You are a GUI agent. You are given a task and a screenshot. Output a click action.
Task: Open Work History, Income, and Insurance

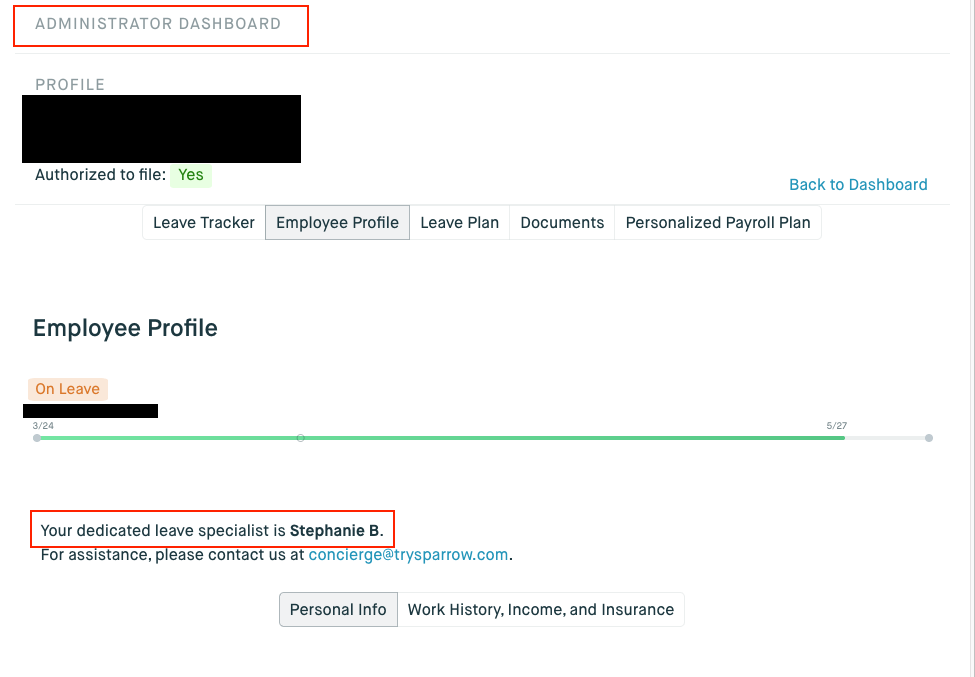point(541,610)
